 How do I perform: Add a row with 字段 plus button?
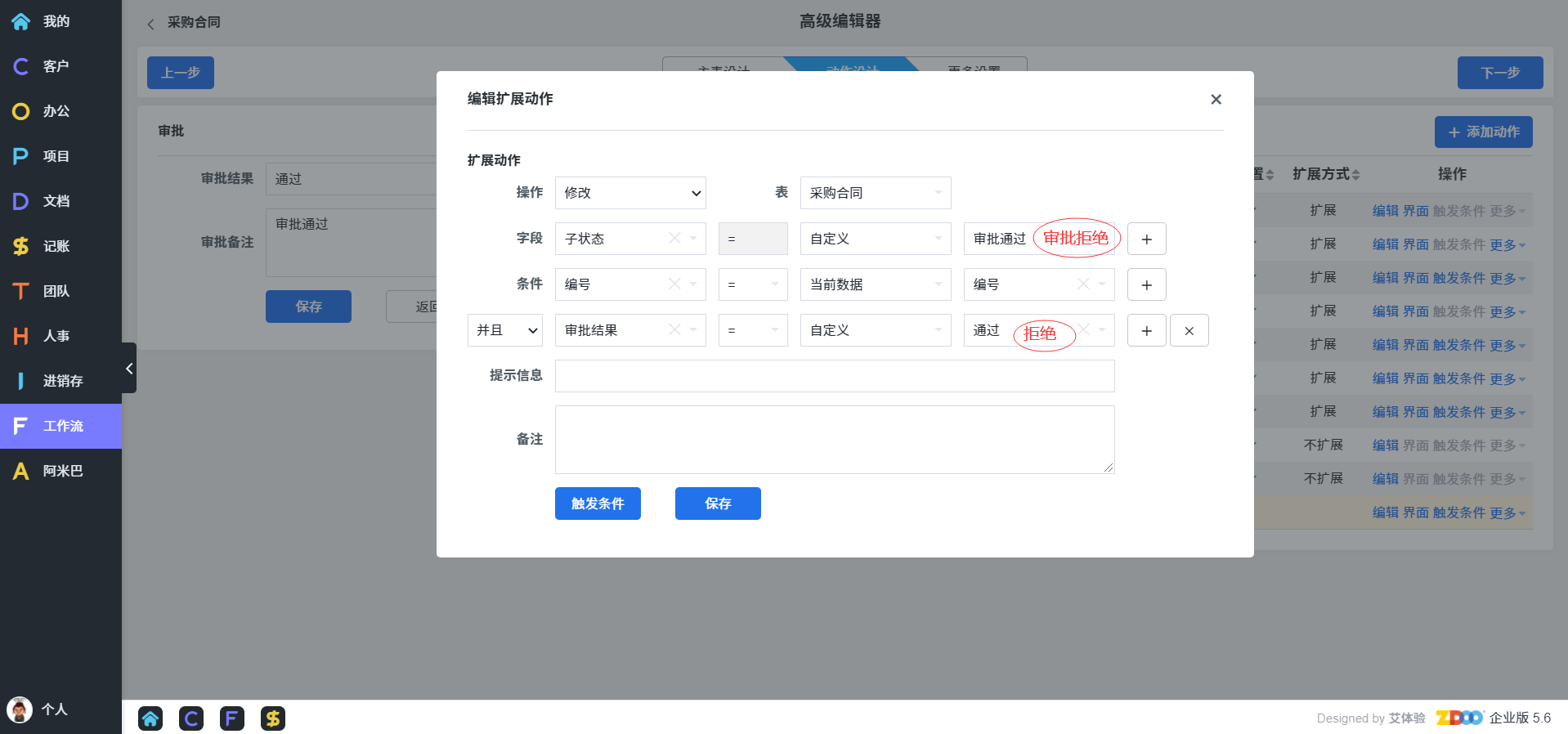[1146, 239]
